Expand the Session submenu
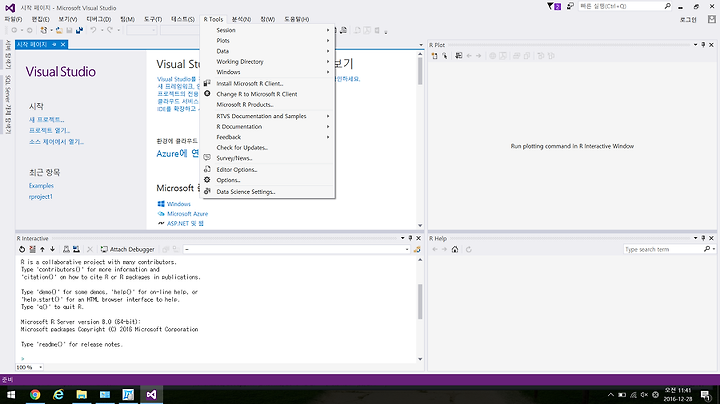720x404 pixels. coord(268,30)
